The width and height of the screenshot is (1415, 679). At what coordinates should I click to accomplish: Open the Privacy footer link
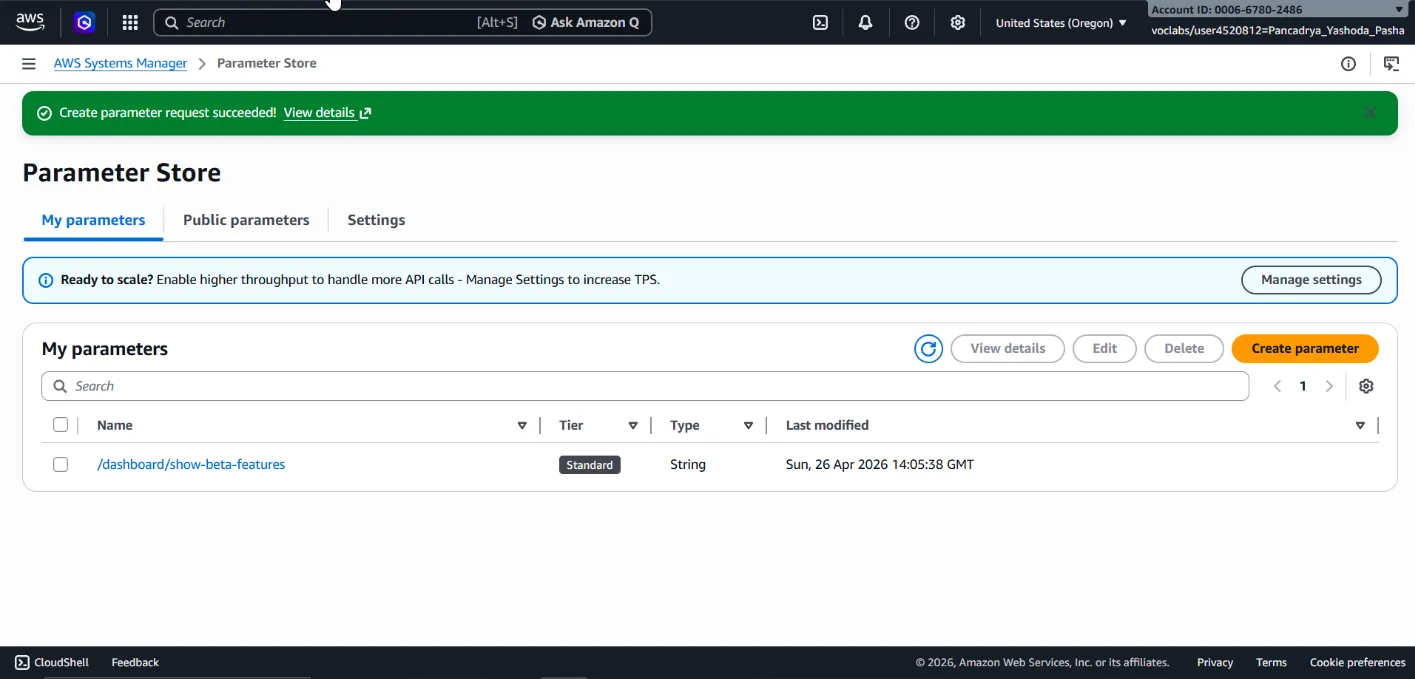(1215, 662)
